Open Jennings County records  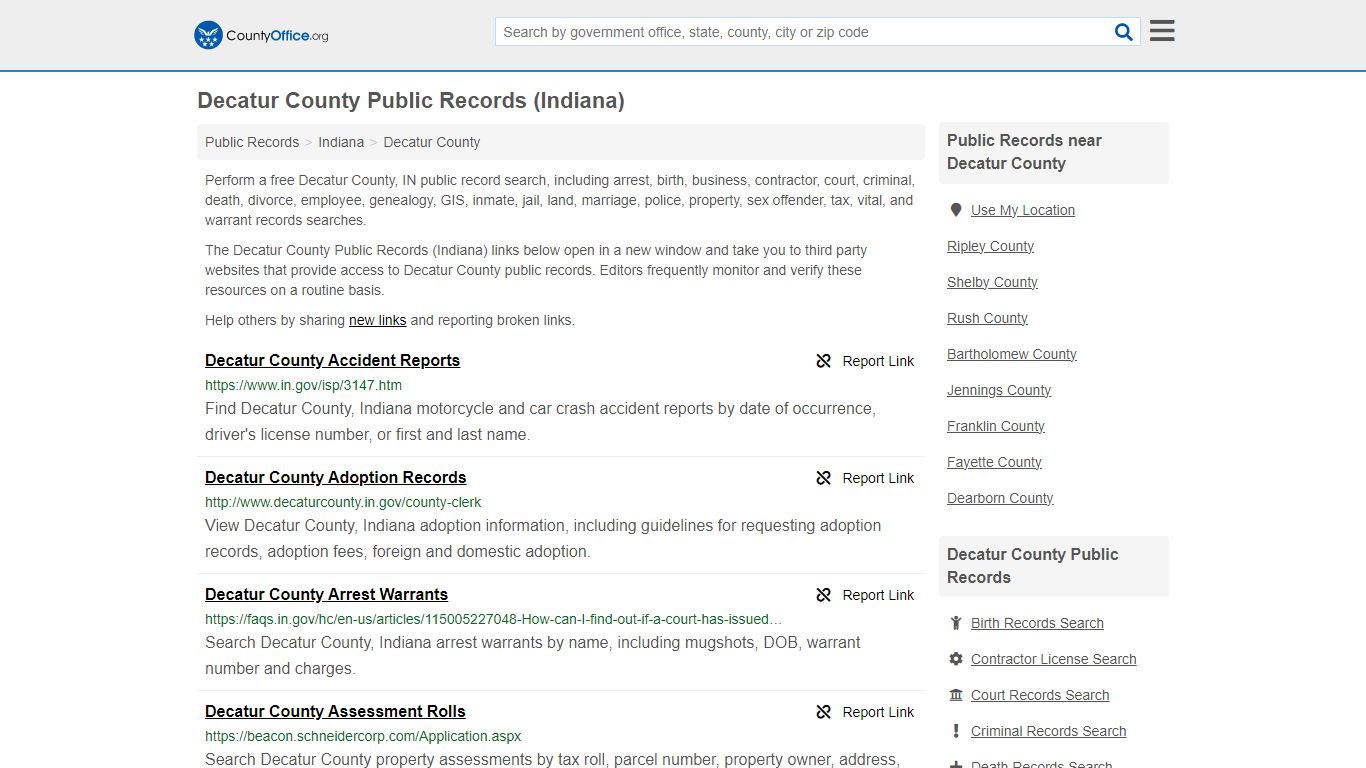[x=999, y=390]
